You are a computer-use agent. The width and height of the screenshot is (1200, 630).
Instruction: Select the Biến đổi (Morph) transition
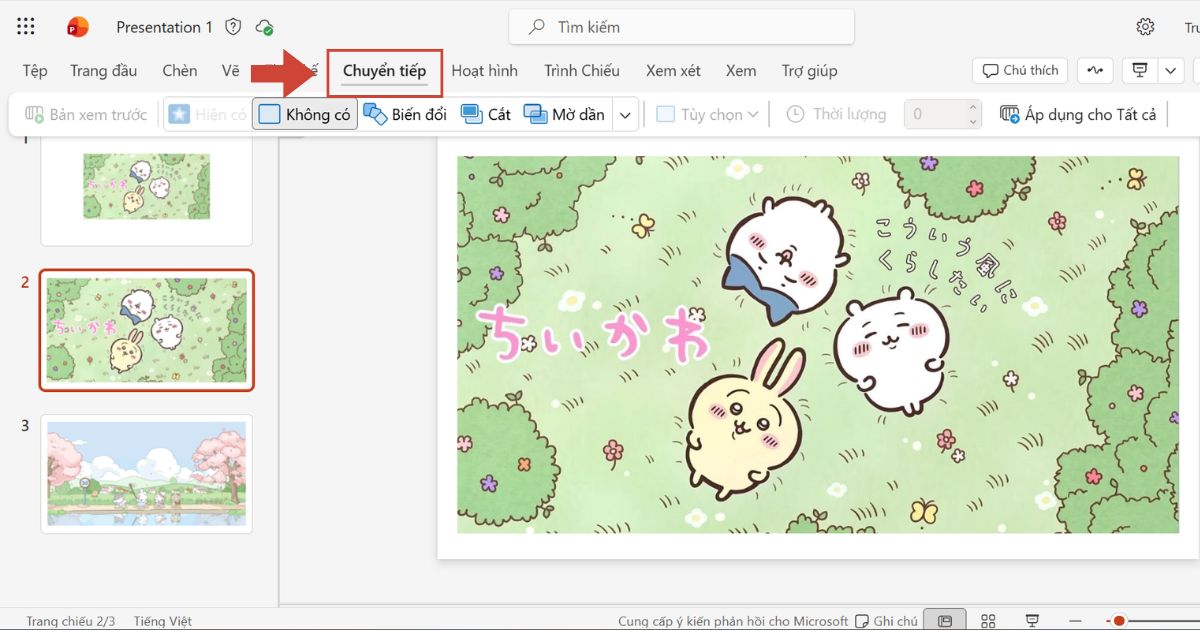pyautogui.click(x=404, y=114)
